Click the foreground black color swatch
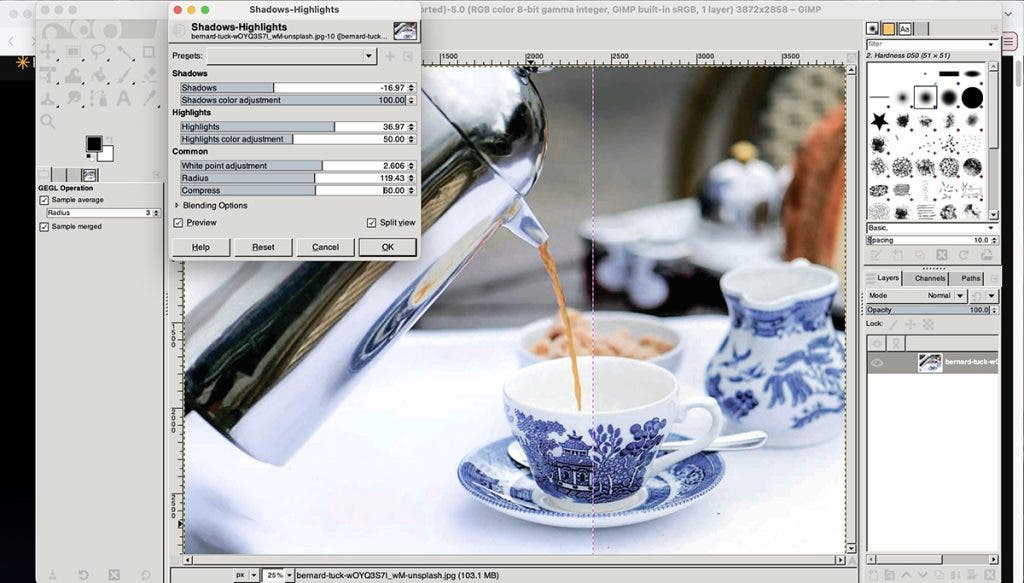Viewport: 1024px width, 583px height. (x=94, y=144)
